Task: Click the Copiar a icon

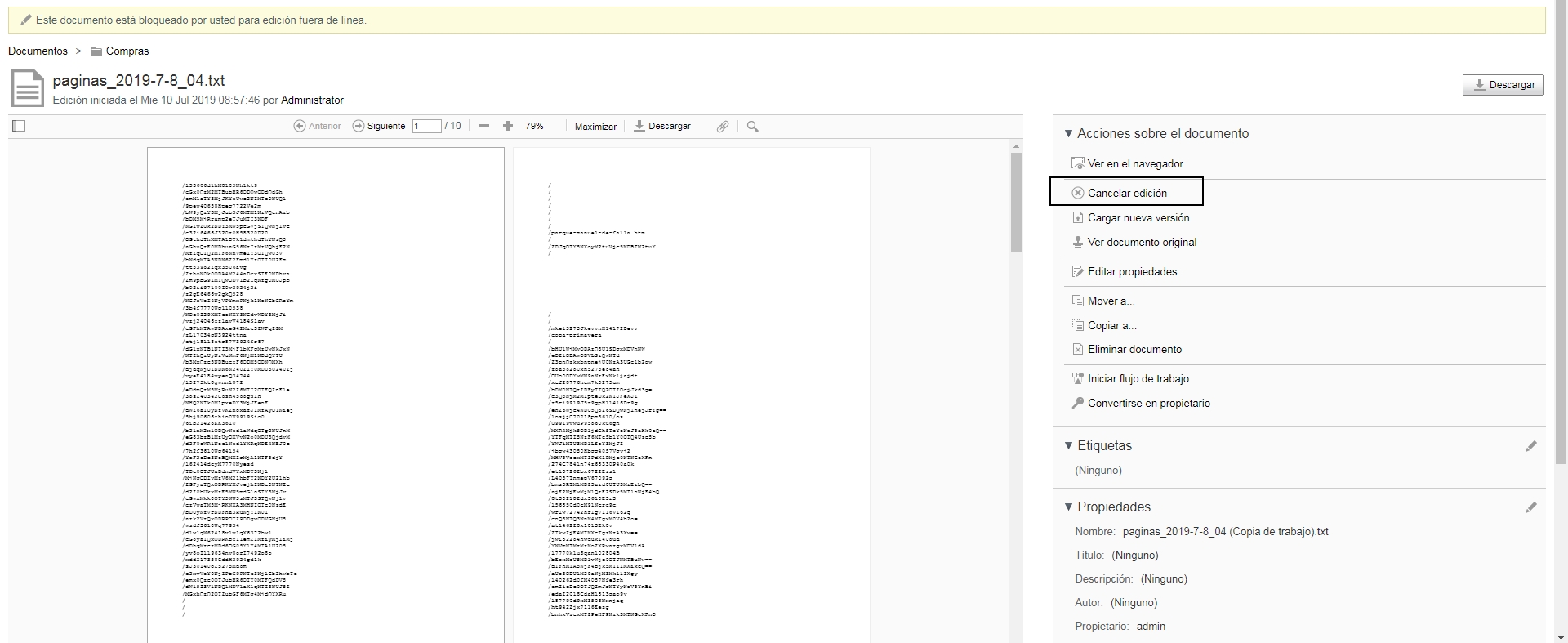Action: (x=1077, y=325)
